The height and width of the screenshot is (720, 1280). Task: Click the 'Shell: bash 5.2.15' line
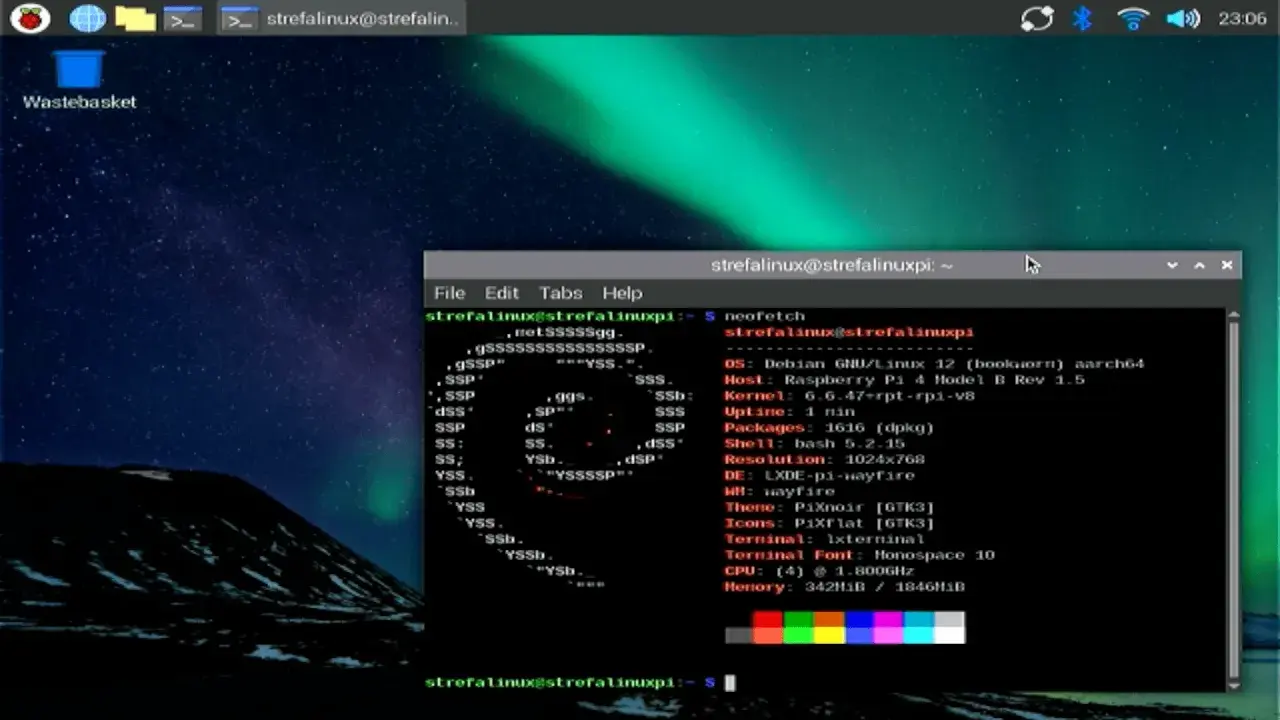coord(814,444)
